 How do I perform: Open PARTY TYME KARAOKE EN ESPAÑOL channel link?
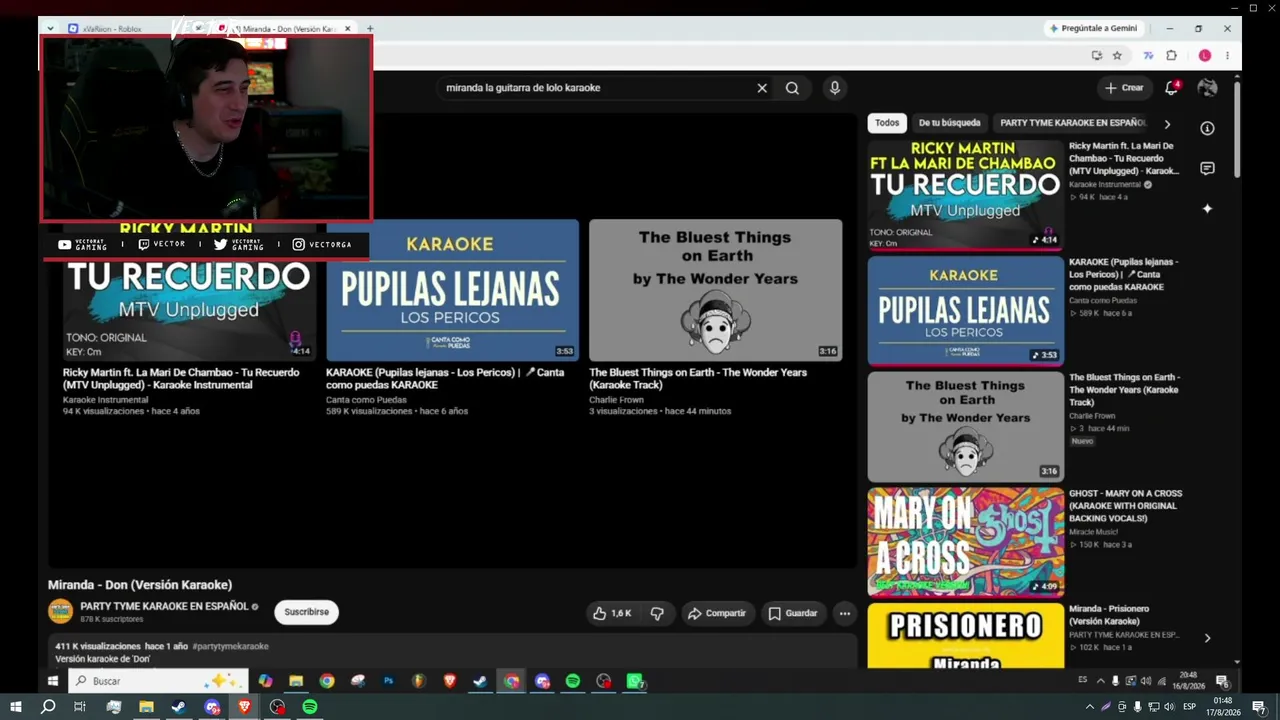164,606
